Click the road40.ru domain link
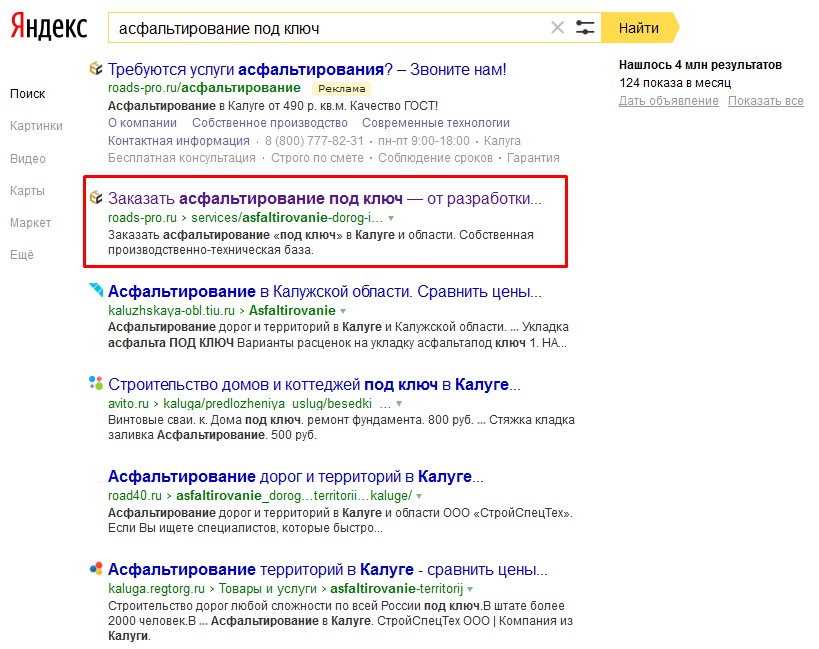The image size is (819, 649). coord(135,495)
